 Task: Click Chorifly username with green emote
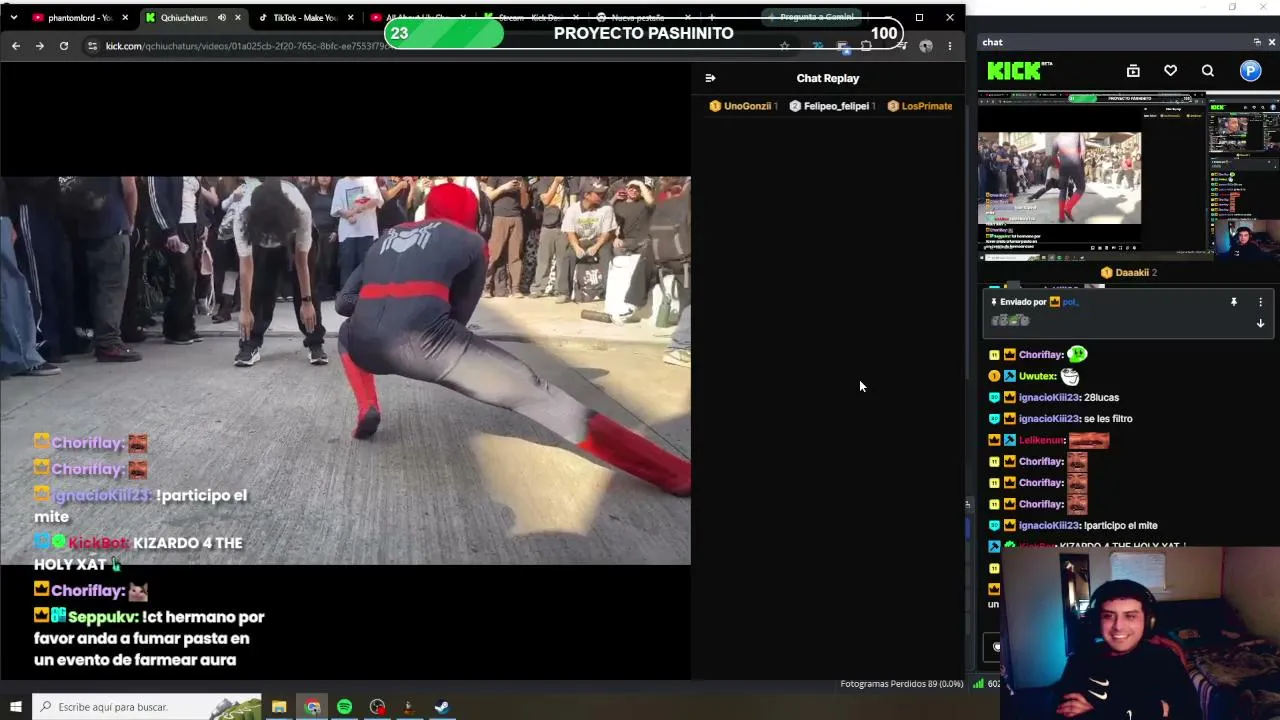point(1041,355)
